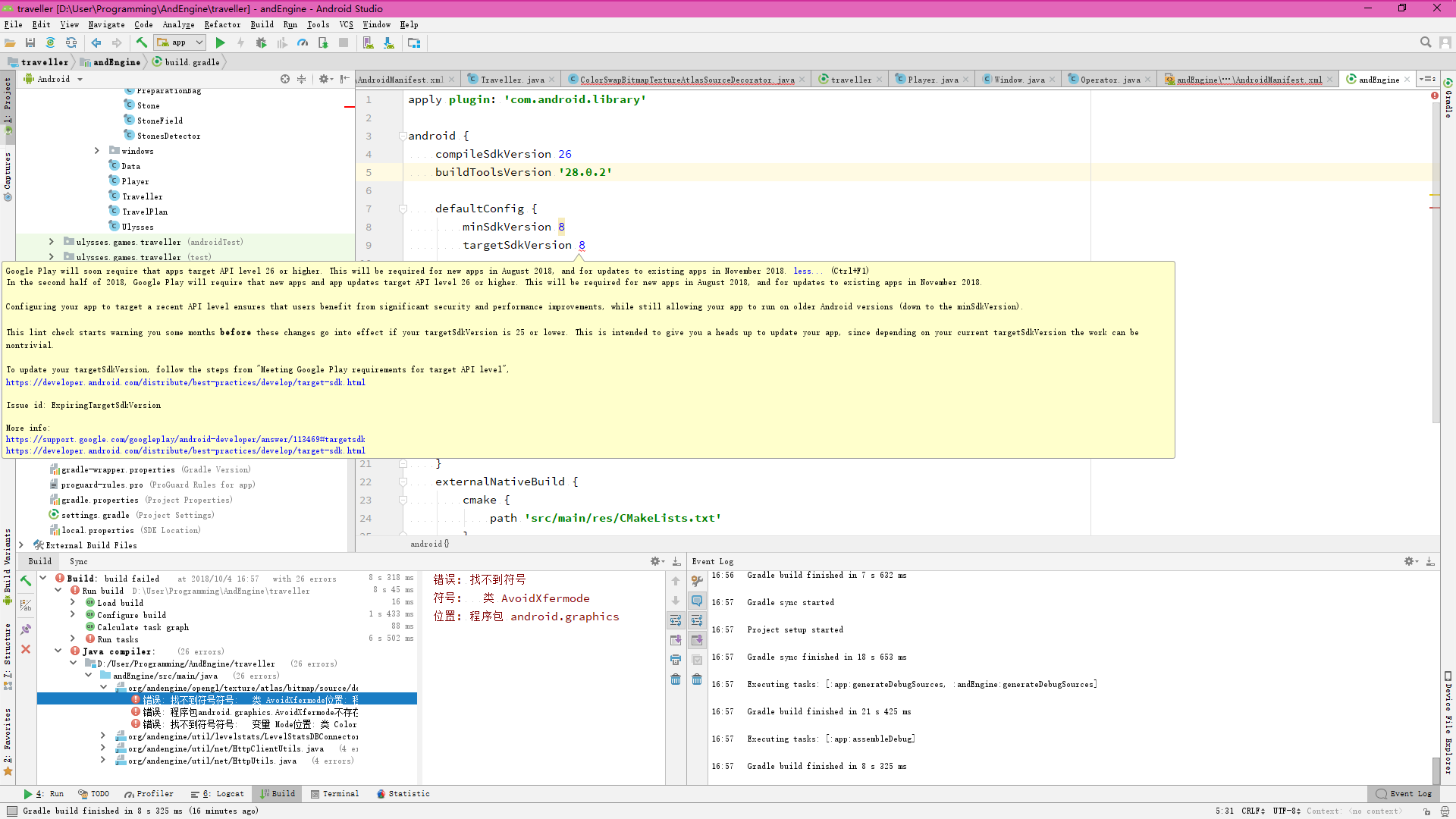Screen dimensions: 1456x819
Task: Toggle the balloon icon in Event Log
Action: coord(697,601)
